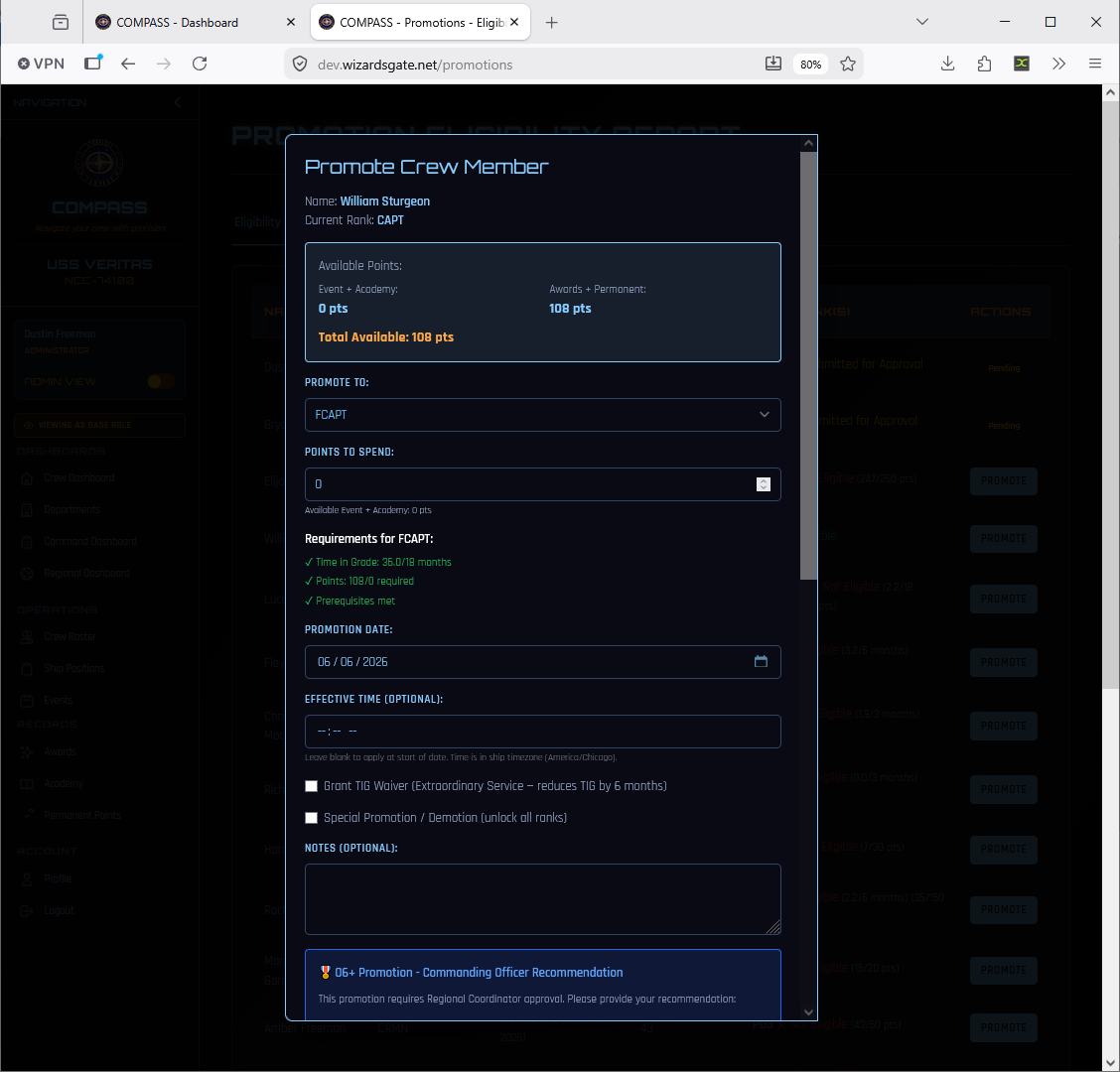Click the page scrollbar up arrow
Screen dimensions: 1120x1072
pos(1110,92)
